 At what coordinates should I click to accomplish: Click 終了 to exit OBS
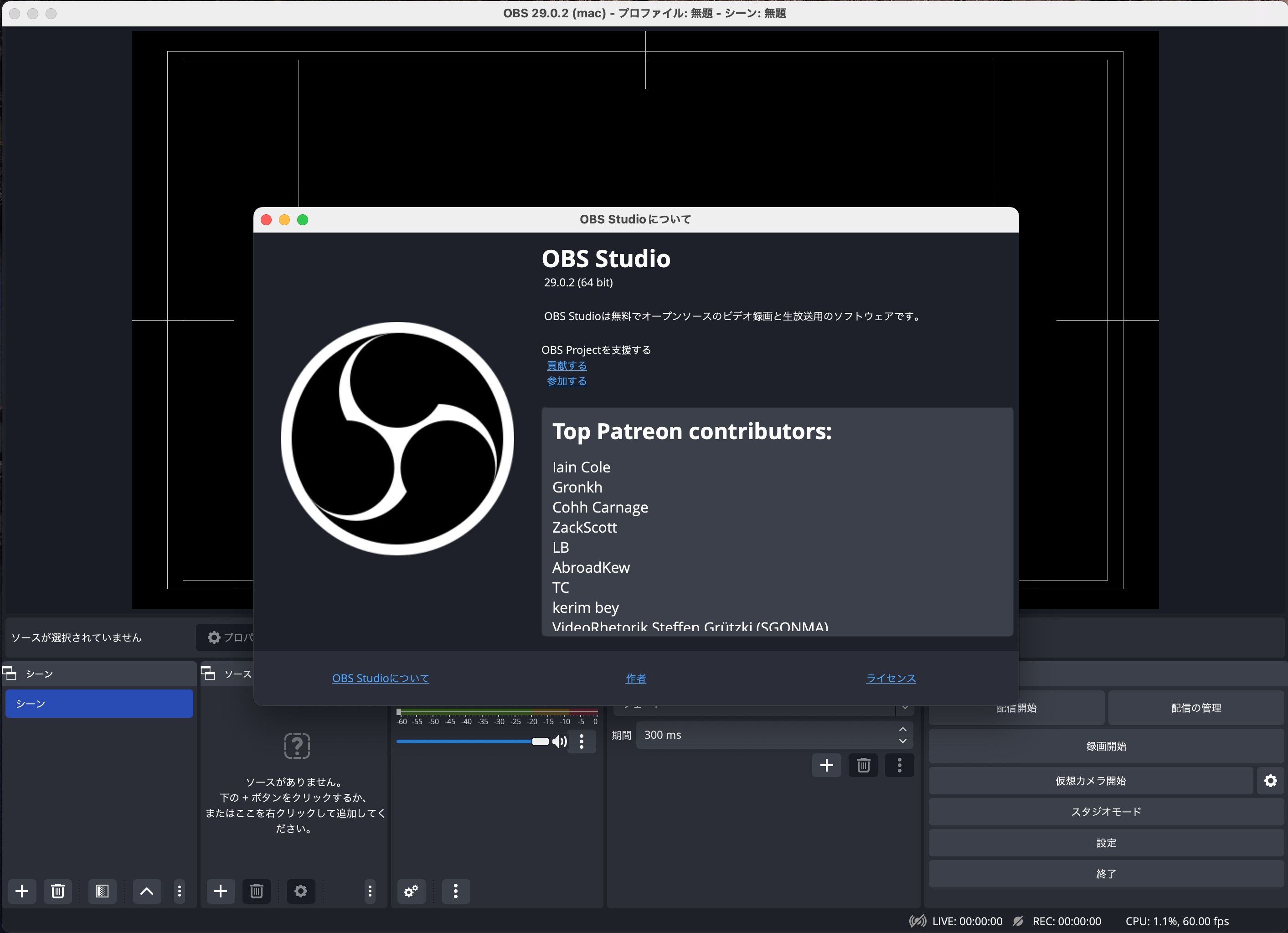click(1106, 874)
